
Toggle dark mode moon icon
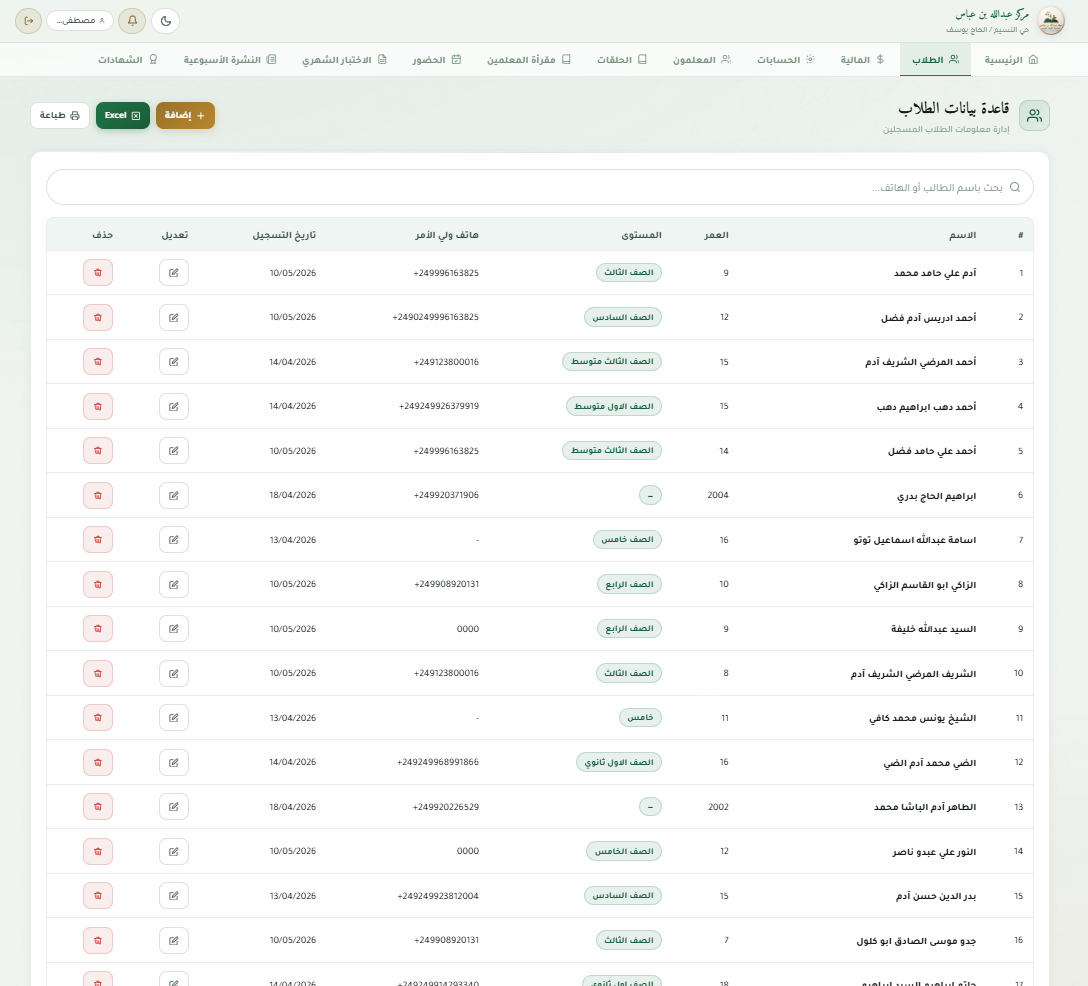pos(166,21)
